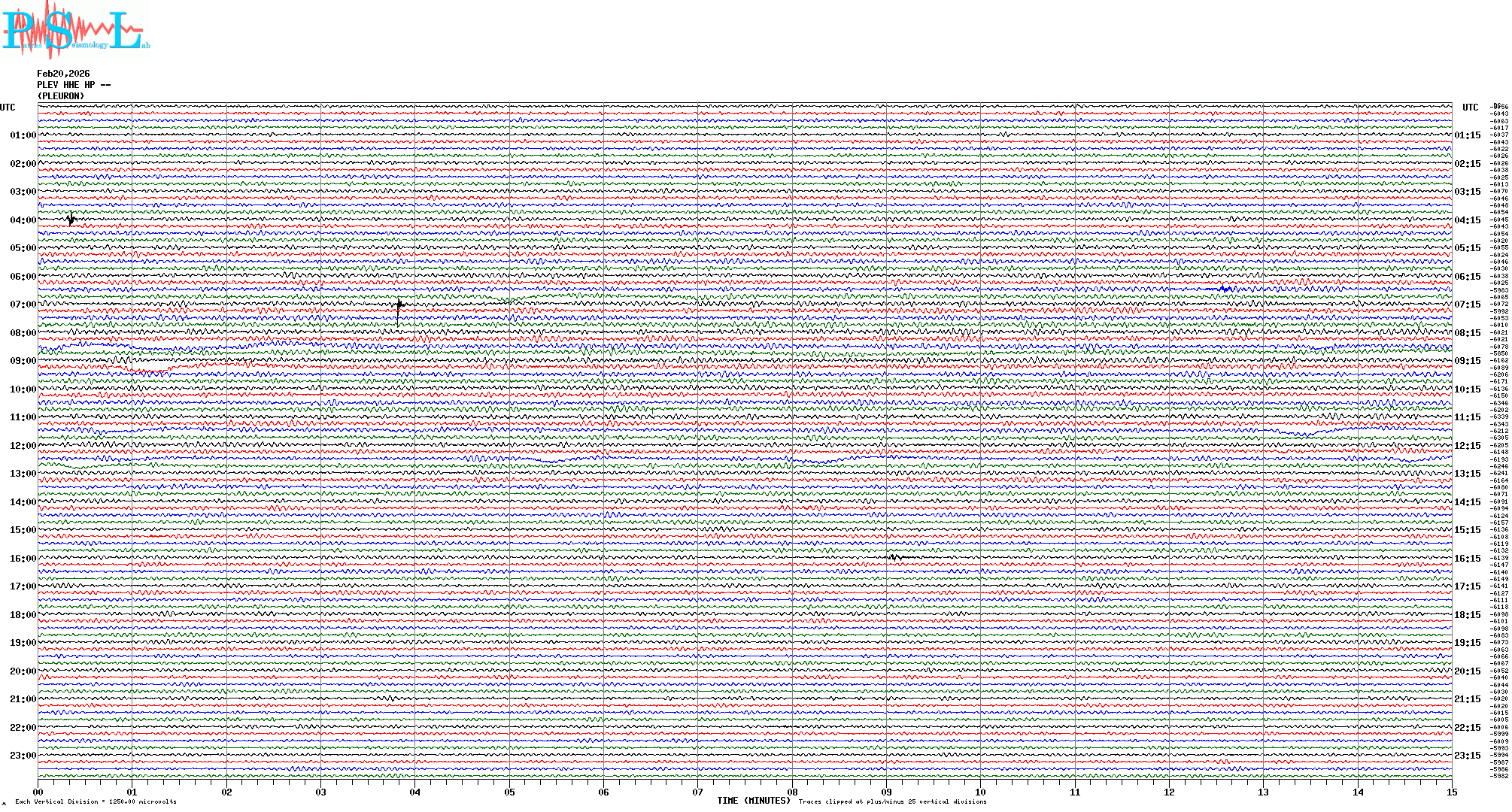Click the 04:00 spike event on left
Viewport: 1512px width, 812px height.
pos(71,220)
